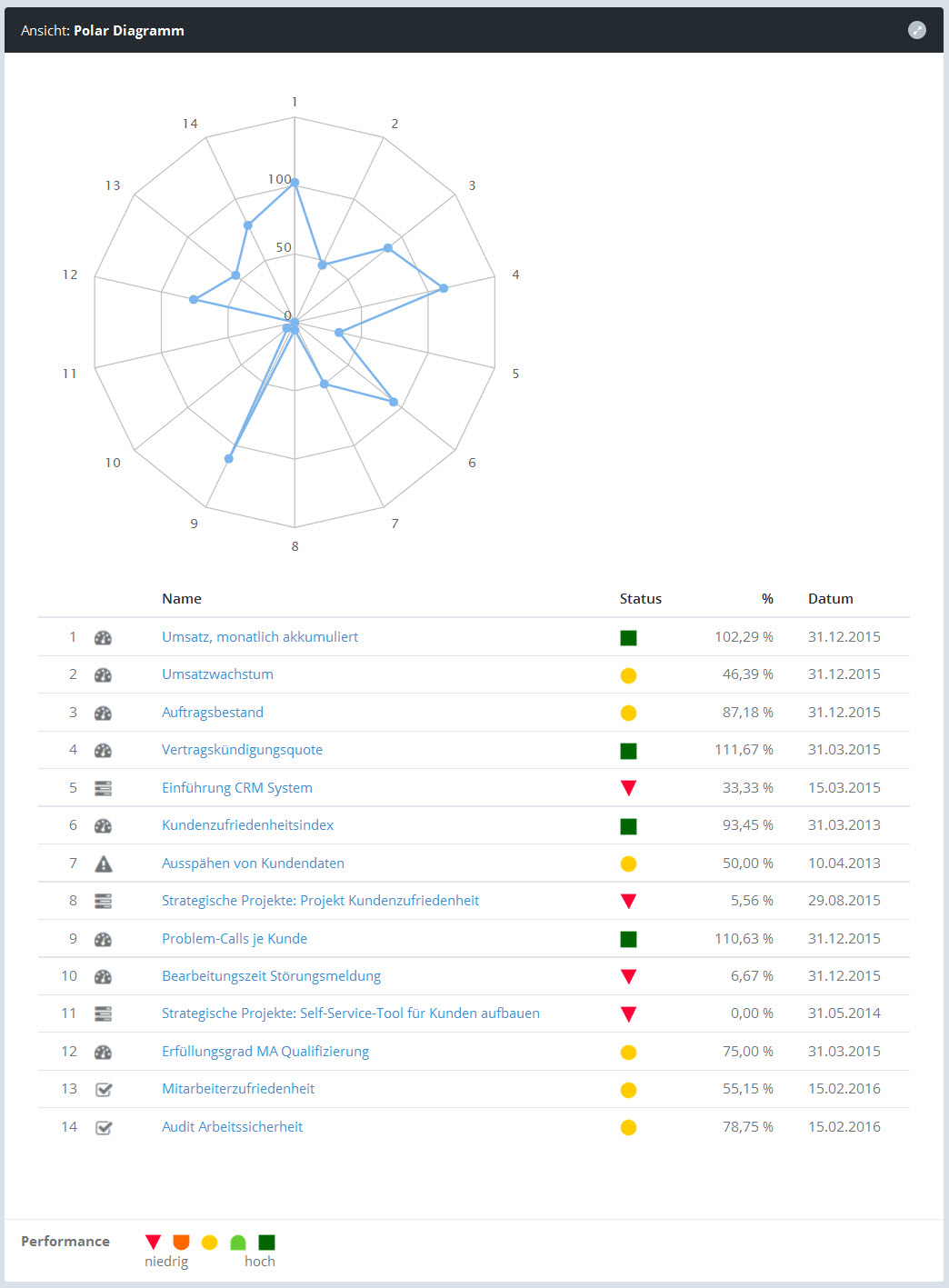Open the Erfüllungsgrad MA Qualifizierung link
949x1288 pixels.
(265, 1052)
